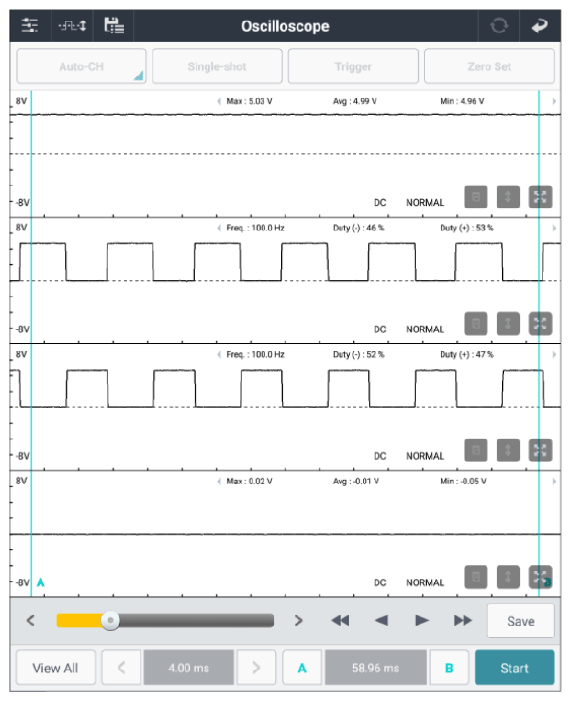The image size is (571, 701).
Task: Open the waveform cursor measurement icon
Action: coord(72,26)
